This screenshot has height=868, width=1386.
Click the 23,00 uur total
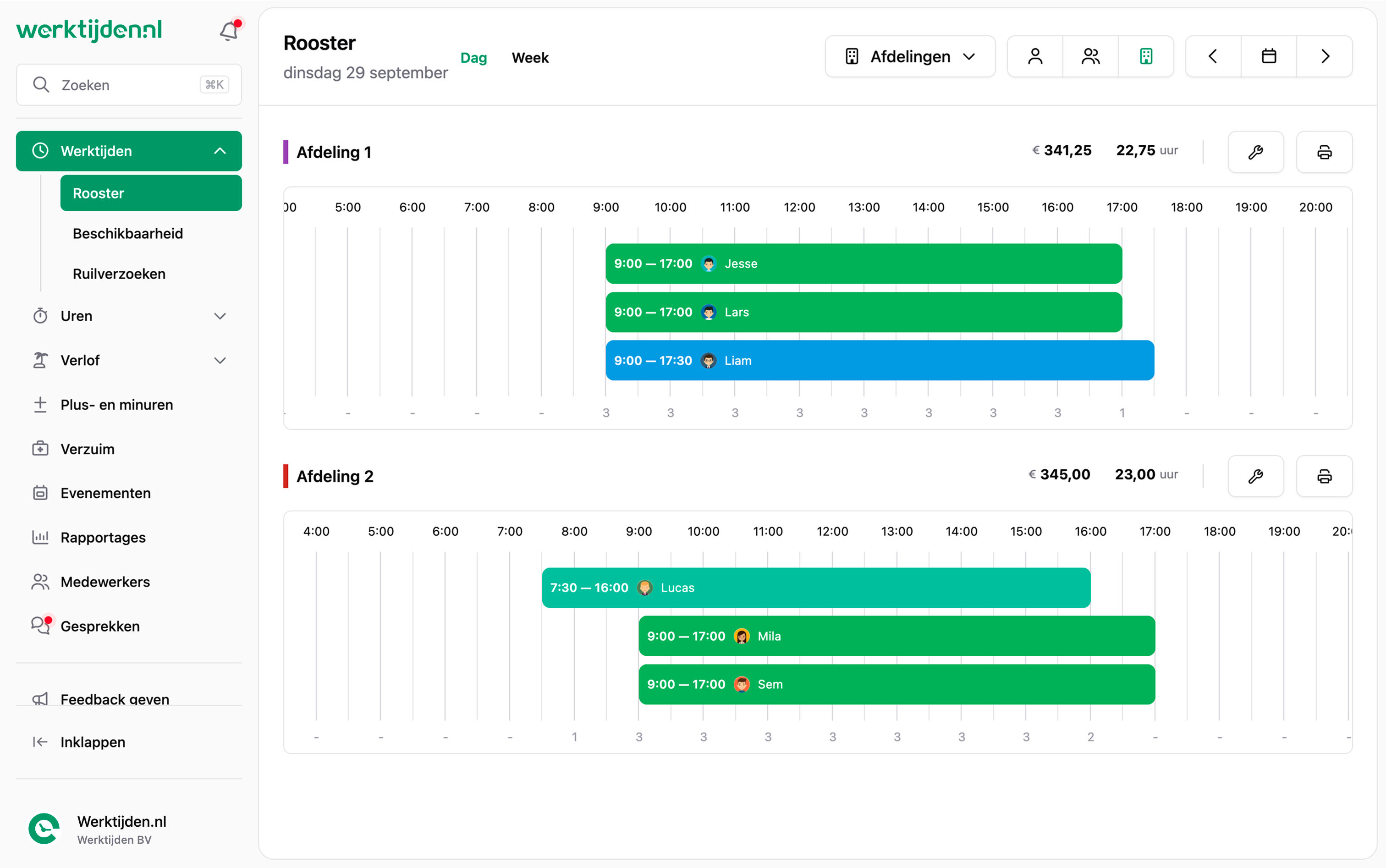pyautogui.click(x=1146, y=474)
